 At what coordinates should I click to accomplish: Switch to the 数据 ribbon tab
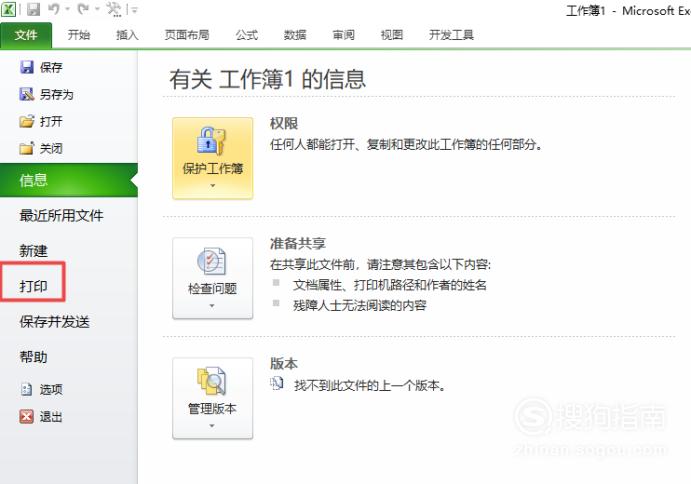point(295,35)
